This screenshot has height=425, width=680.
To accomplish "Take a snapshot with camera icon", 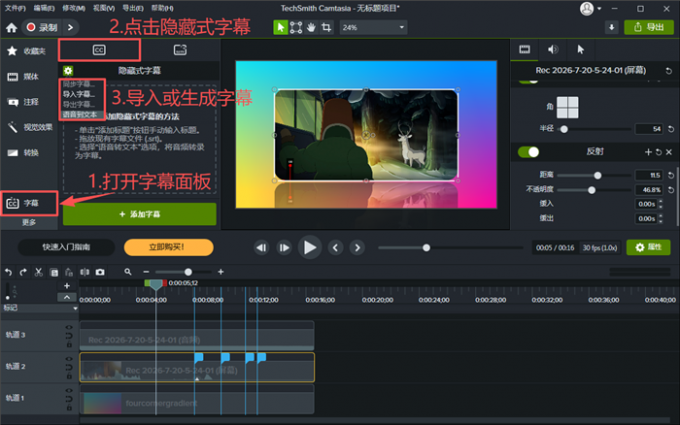I will coord(100,272).
